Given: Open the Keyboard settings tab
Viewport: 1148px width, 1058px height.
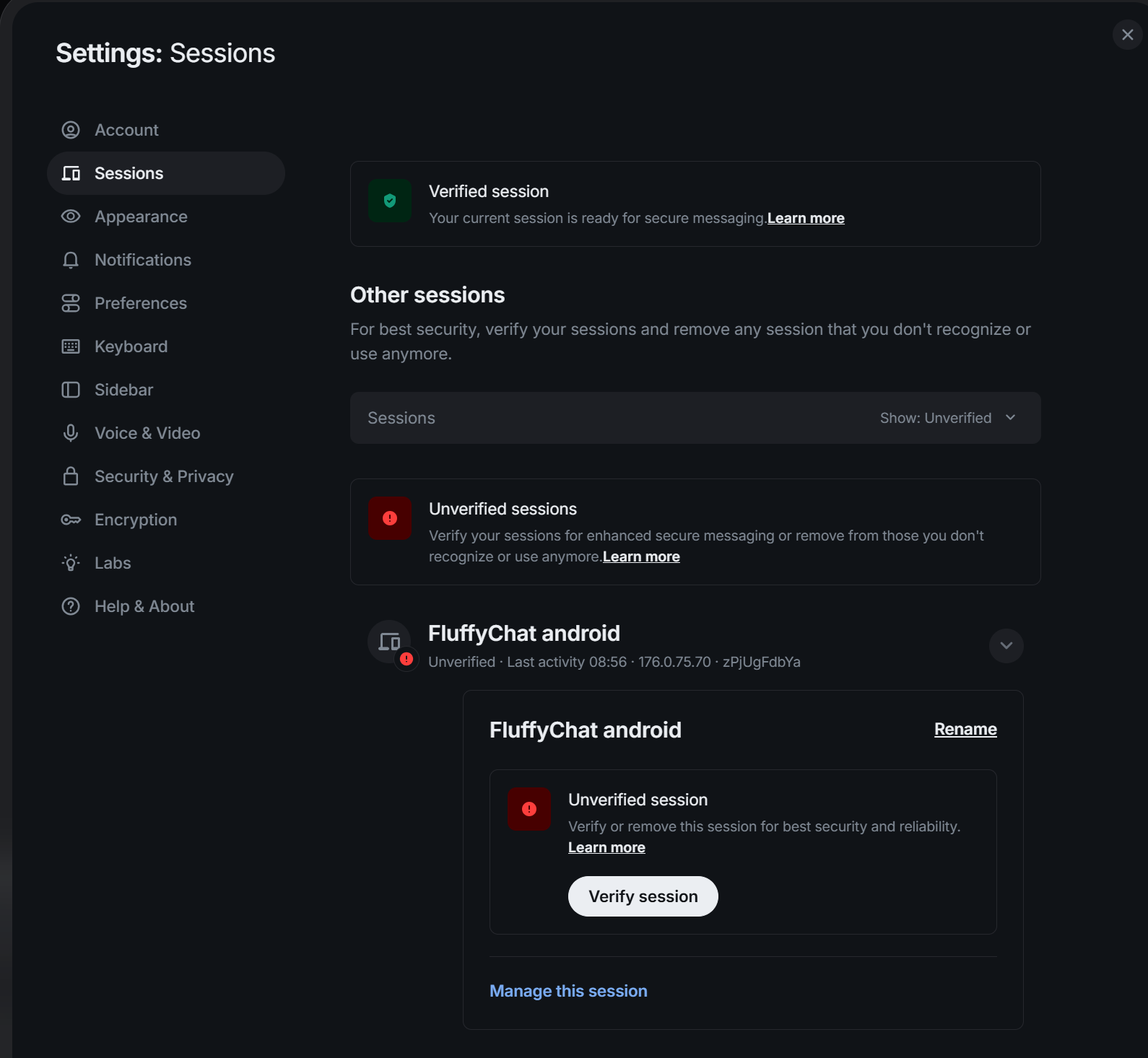Looking at the screenshot, I should click(x=166, y=346).
